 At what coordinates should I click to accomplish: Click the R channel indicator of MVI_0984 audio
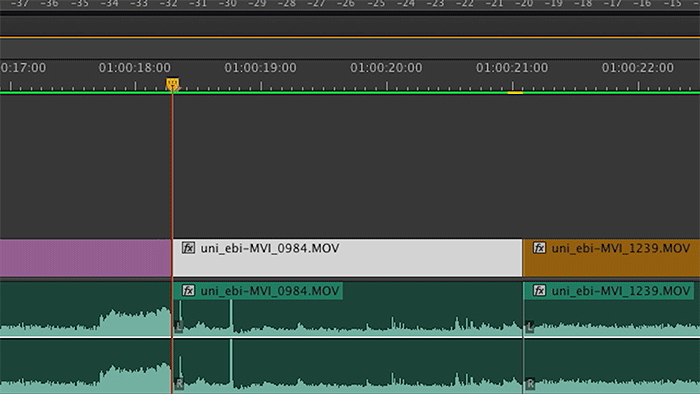click(179, 383)
